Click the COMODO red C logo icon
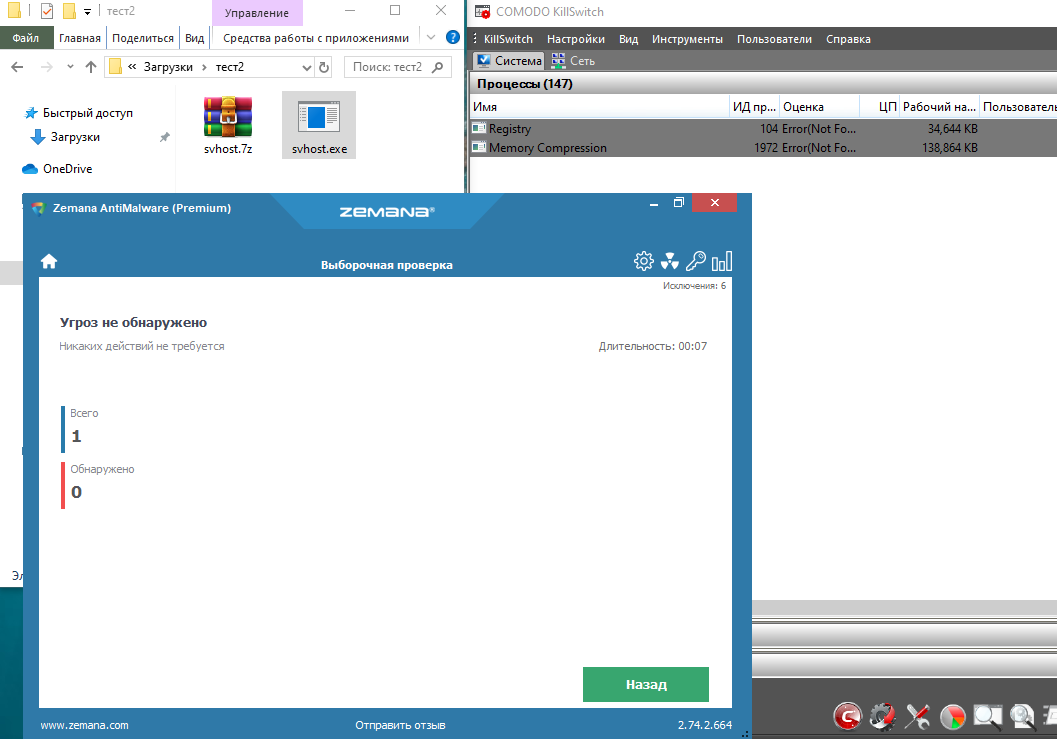This screenshot has width=1057, height=739. [x=847, y=716]
